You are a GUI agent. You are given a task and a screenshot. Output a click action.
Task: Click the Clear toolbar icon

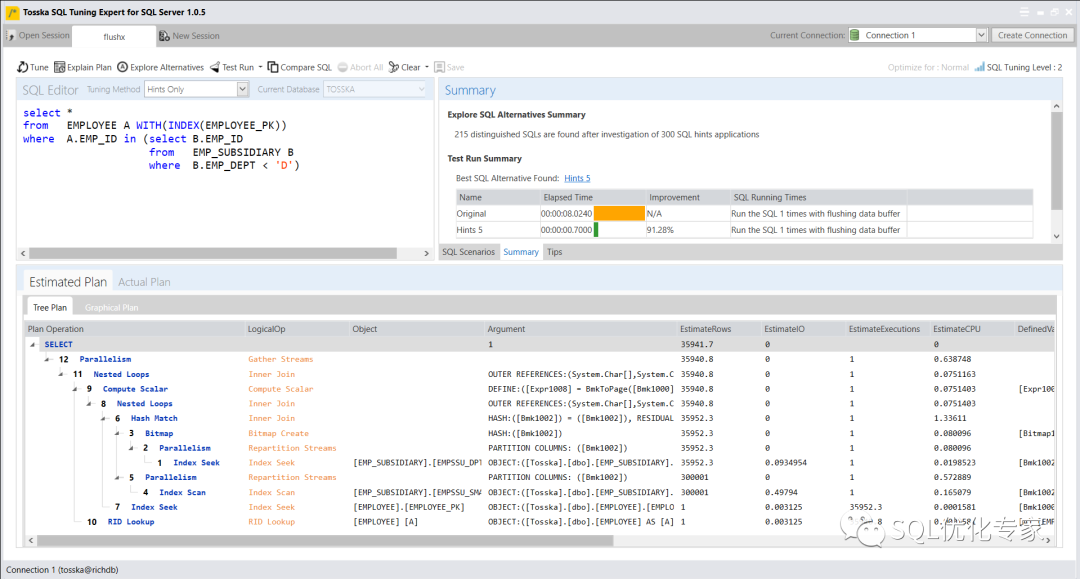pyautogui.click(x=395, y=67)
